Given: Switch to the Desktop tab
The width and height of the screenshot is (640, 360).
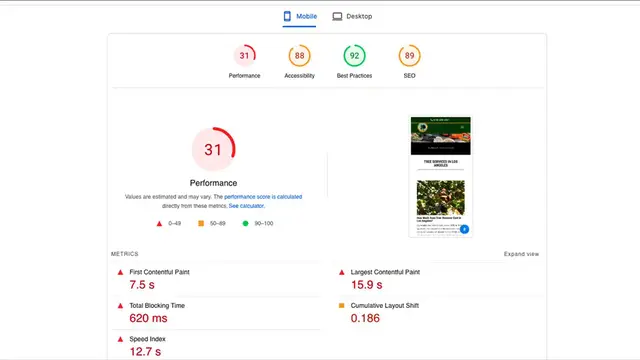Looking at the screenshot, I should [x=352, y=16].
